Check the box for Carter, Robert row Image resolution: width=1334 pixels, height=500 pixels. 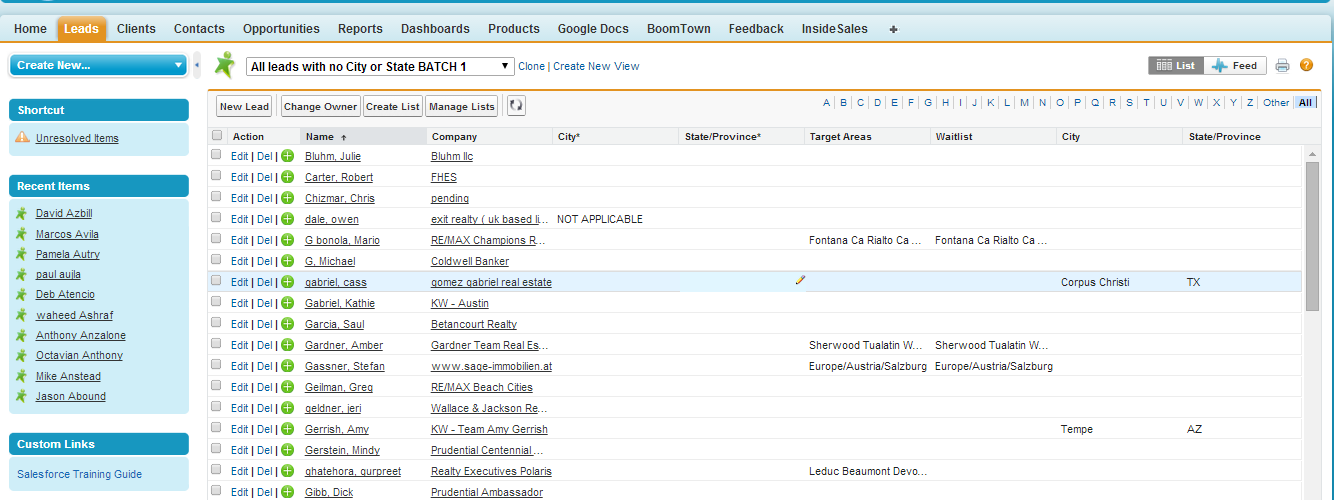point(217,177)
